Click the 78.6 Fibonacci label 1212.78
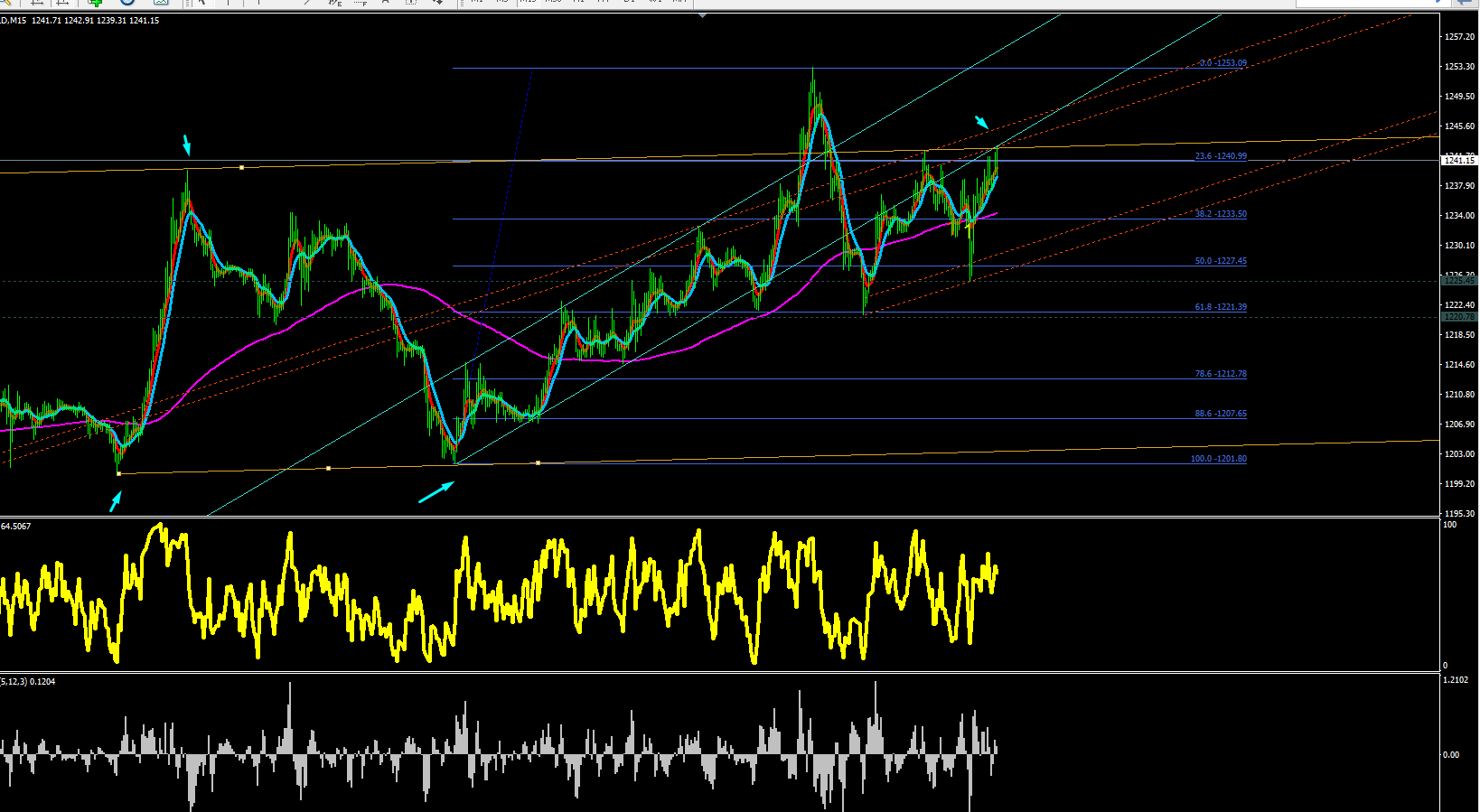The width and height of the screenshot is (1480, 812). (1221, 374)
